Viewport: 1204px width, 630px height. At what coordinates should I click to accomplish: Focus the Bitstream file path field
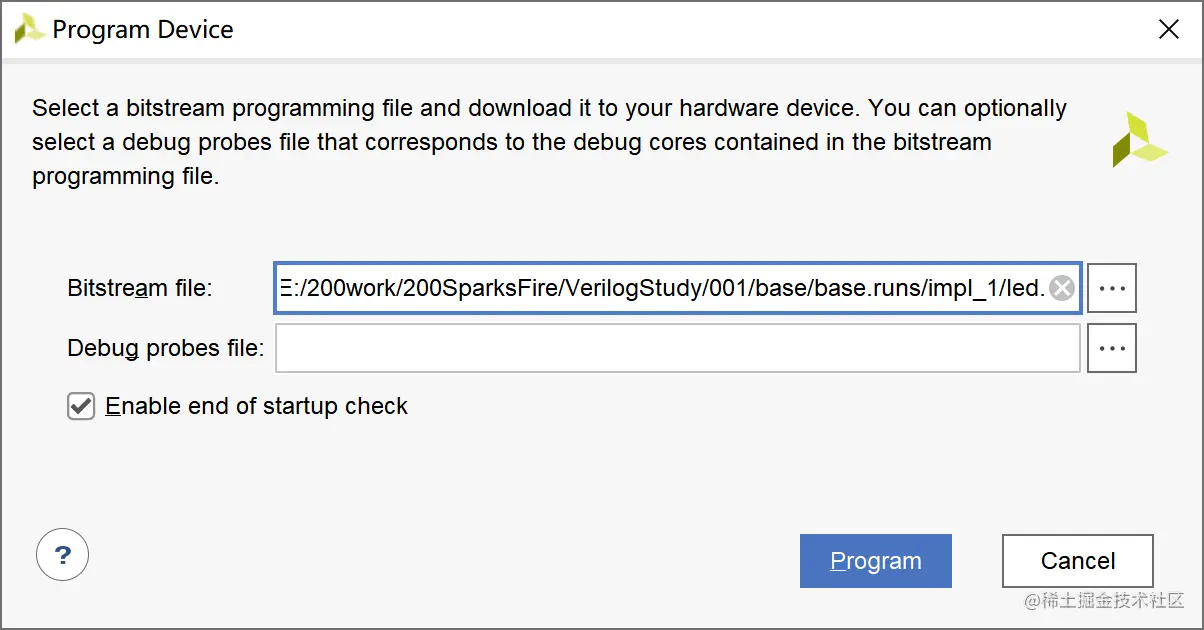[x=677, y=289]
